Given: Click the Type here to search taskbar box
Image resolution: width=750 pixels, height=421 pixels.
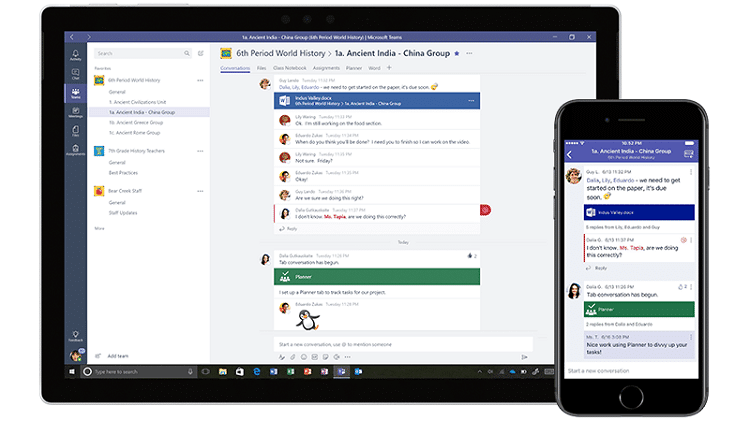Looking at the screenshot, I should tap(139, 372).
